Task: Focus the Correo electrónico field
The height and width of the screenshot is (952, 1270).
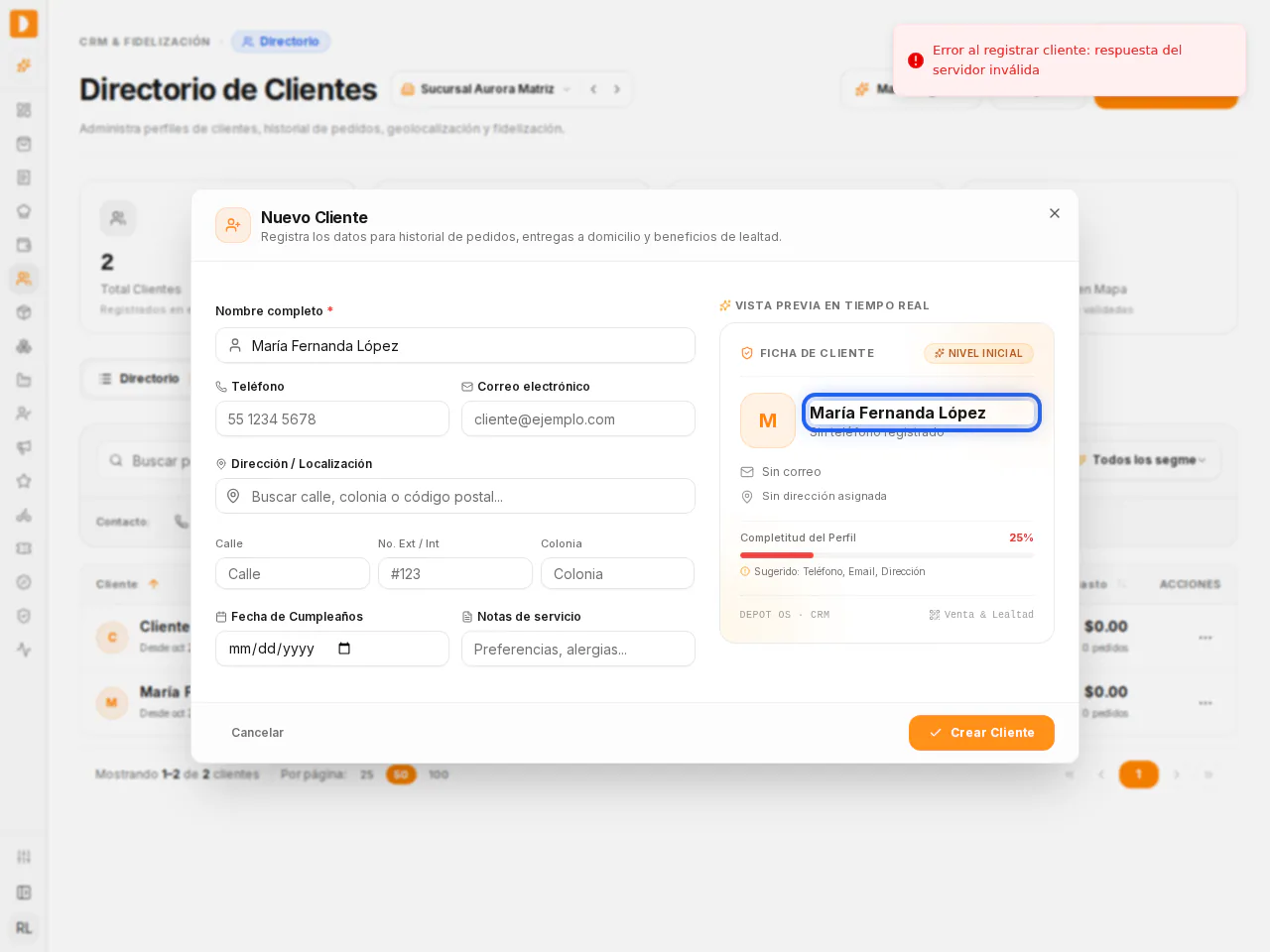Action: click(578, 418)
